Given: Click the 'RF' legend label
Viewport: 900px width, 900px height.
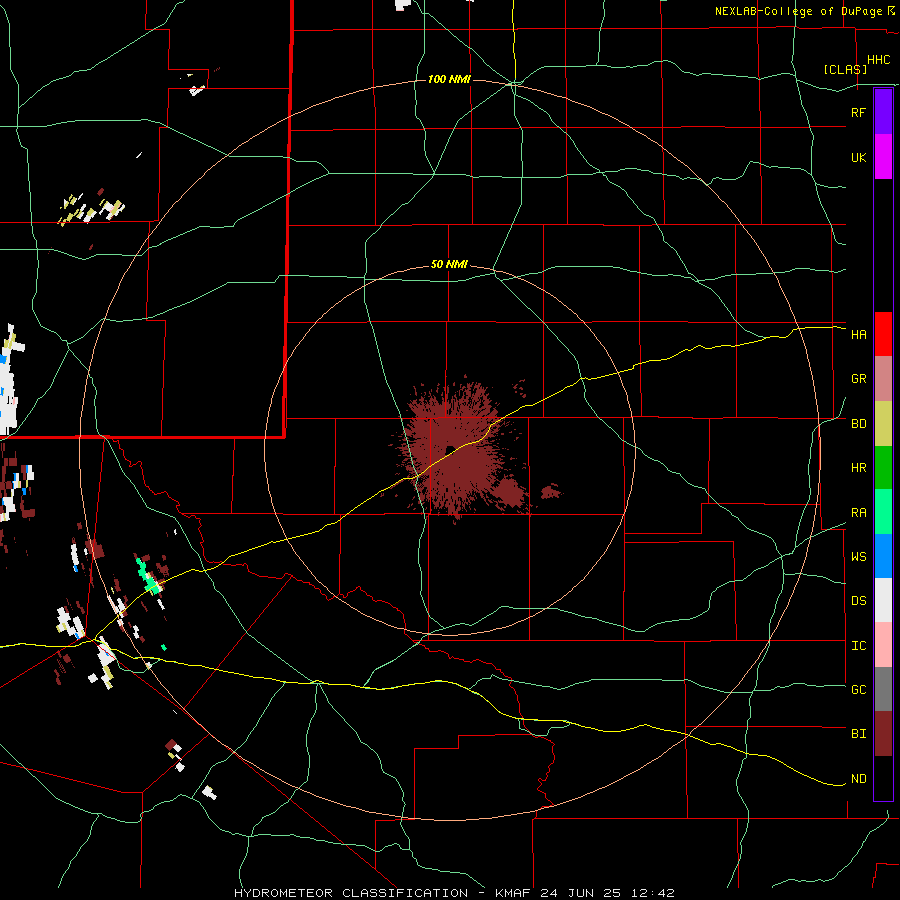Looking at the screenshot, I should pos(858,112).
